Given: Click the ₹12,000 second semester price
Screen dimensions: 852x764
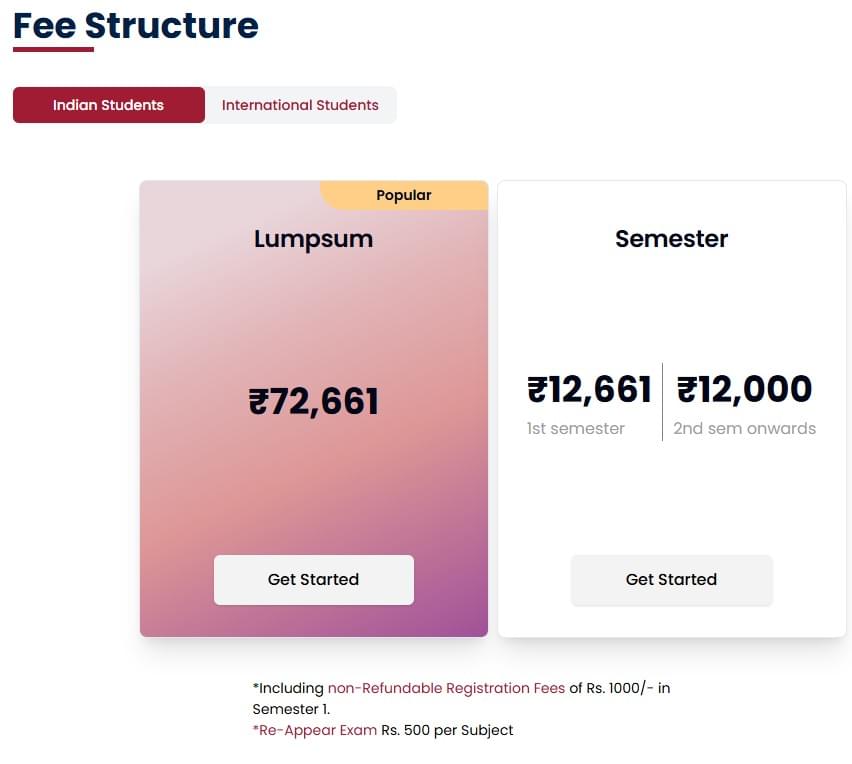Looking at the screenshot, I should click(745, 389).
